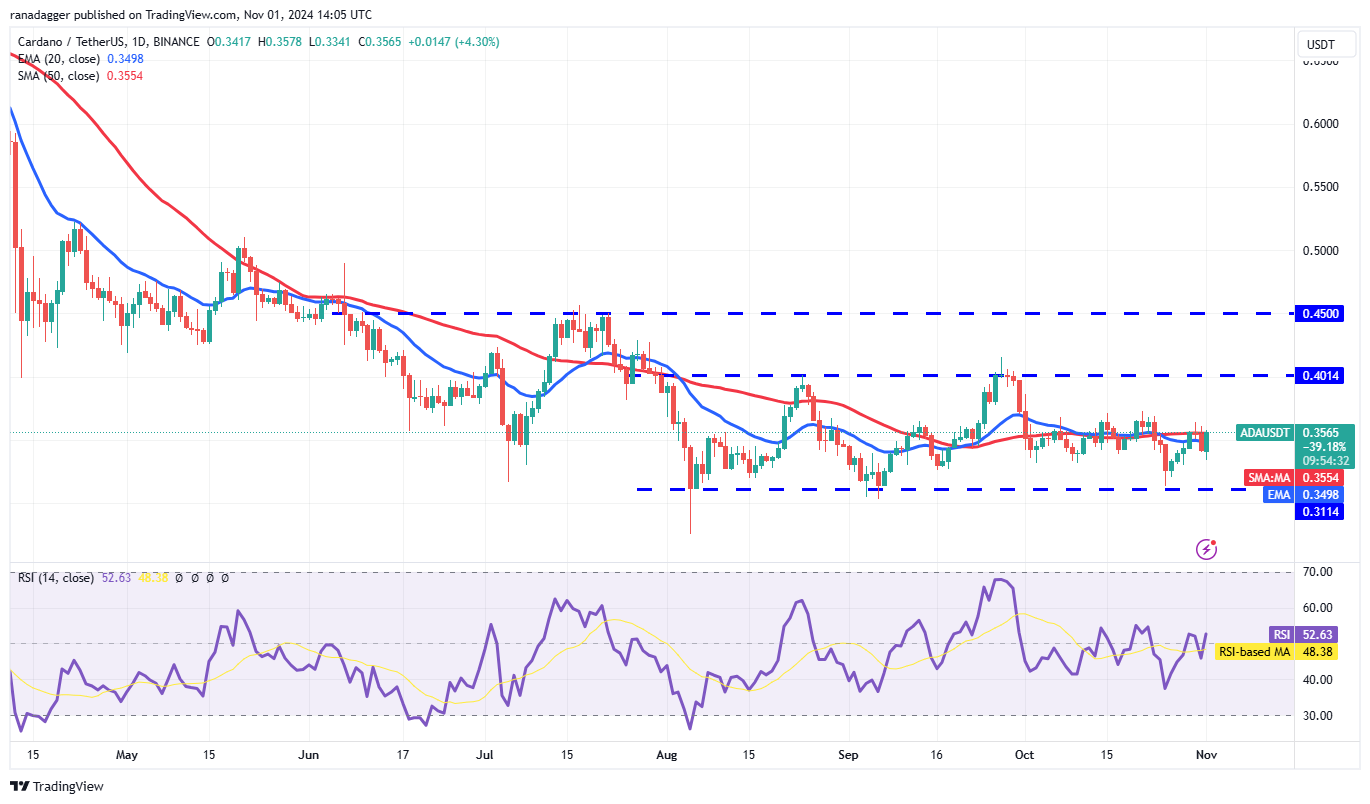The width and height of the screenshot is (1370, 804).
Task: Click the Jun label on time axis
Action: coord(309,753)
